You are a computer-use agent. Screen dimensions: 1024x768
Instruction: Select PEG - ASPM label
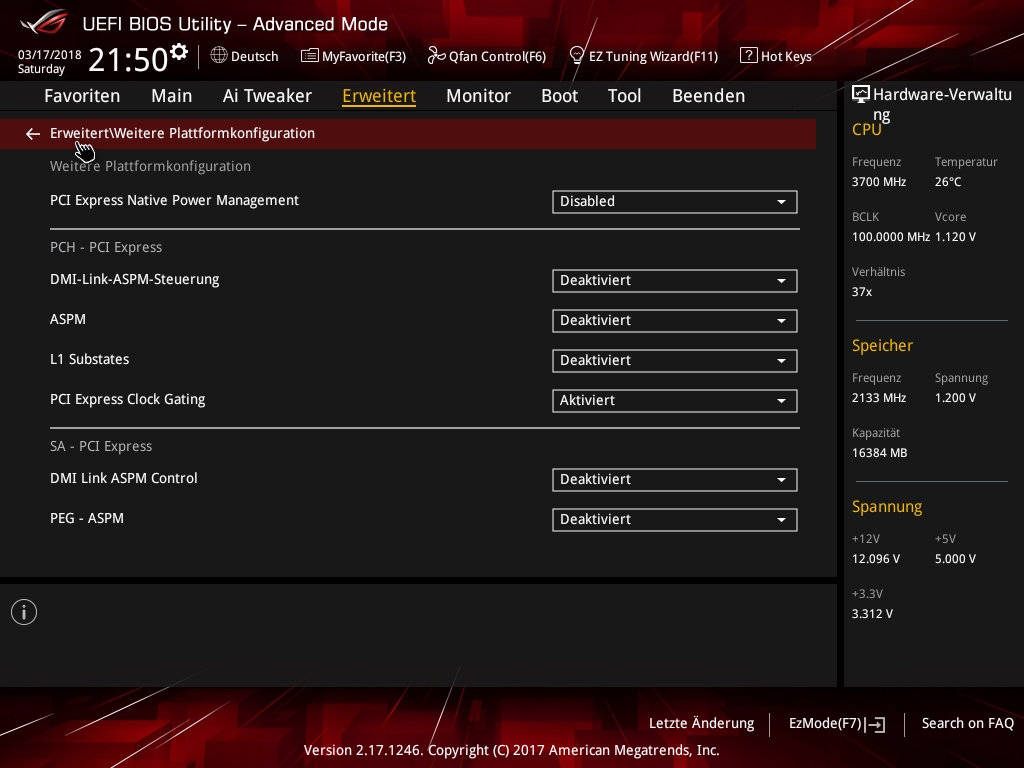tap(87, 518)
